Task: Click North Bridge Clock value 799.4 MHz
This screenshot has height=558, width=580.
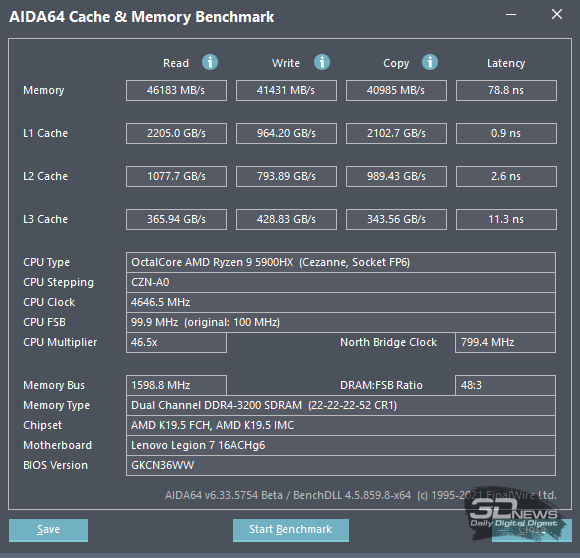Action: [x=505, y=342]
